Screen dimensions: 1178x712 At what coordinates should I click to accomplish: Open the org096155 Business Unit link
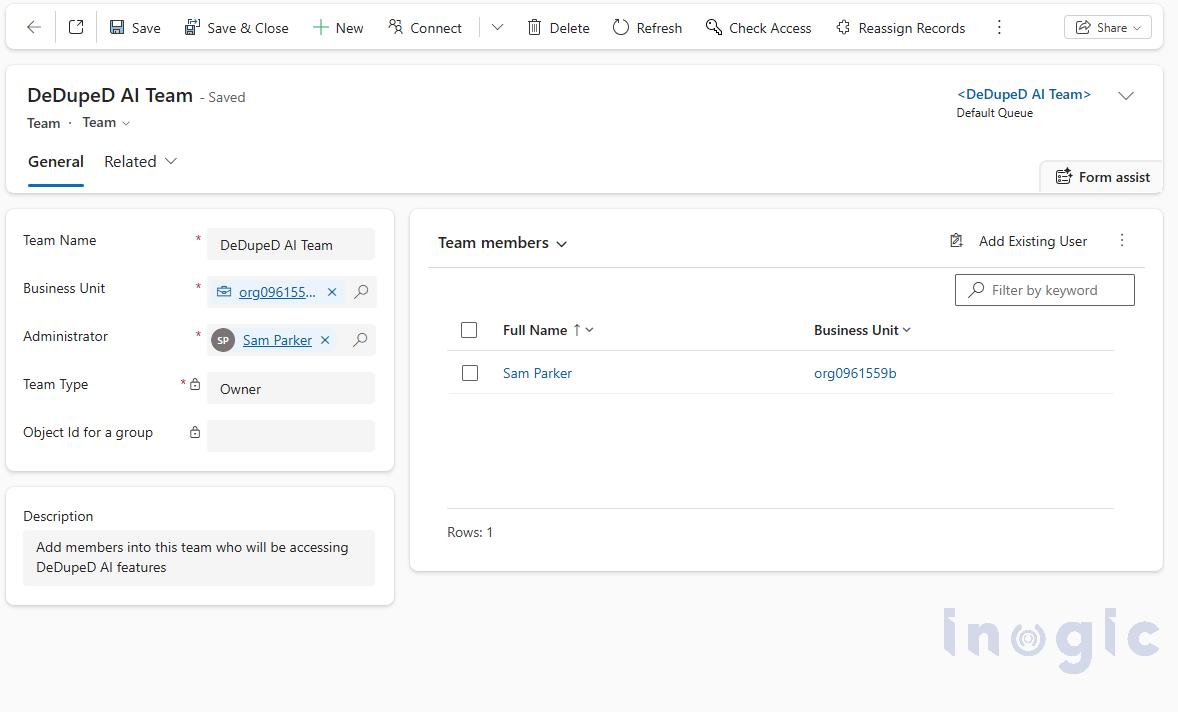pos(277,292)
